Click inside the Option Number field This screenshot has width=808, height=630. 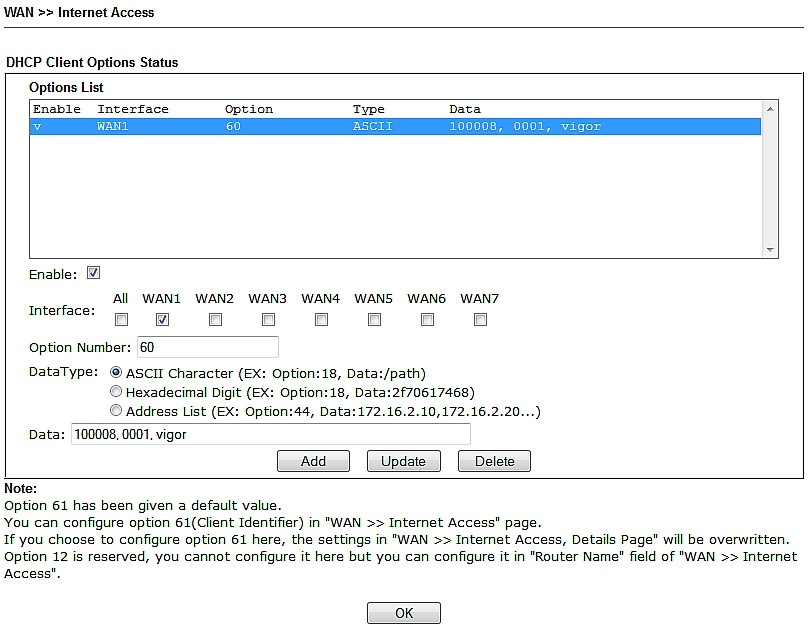(208, 347)
